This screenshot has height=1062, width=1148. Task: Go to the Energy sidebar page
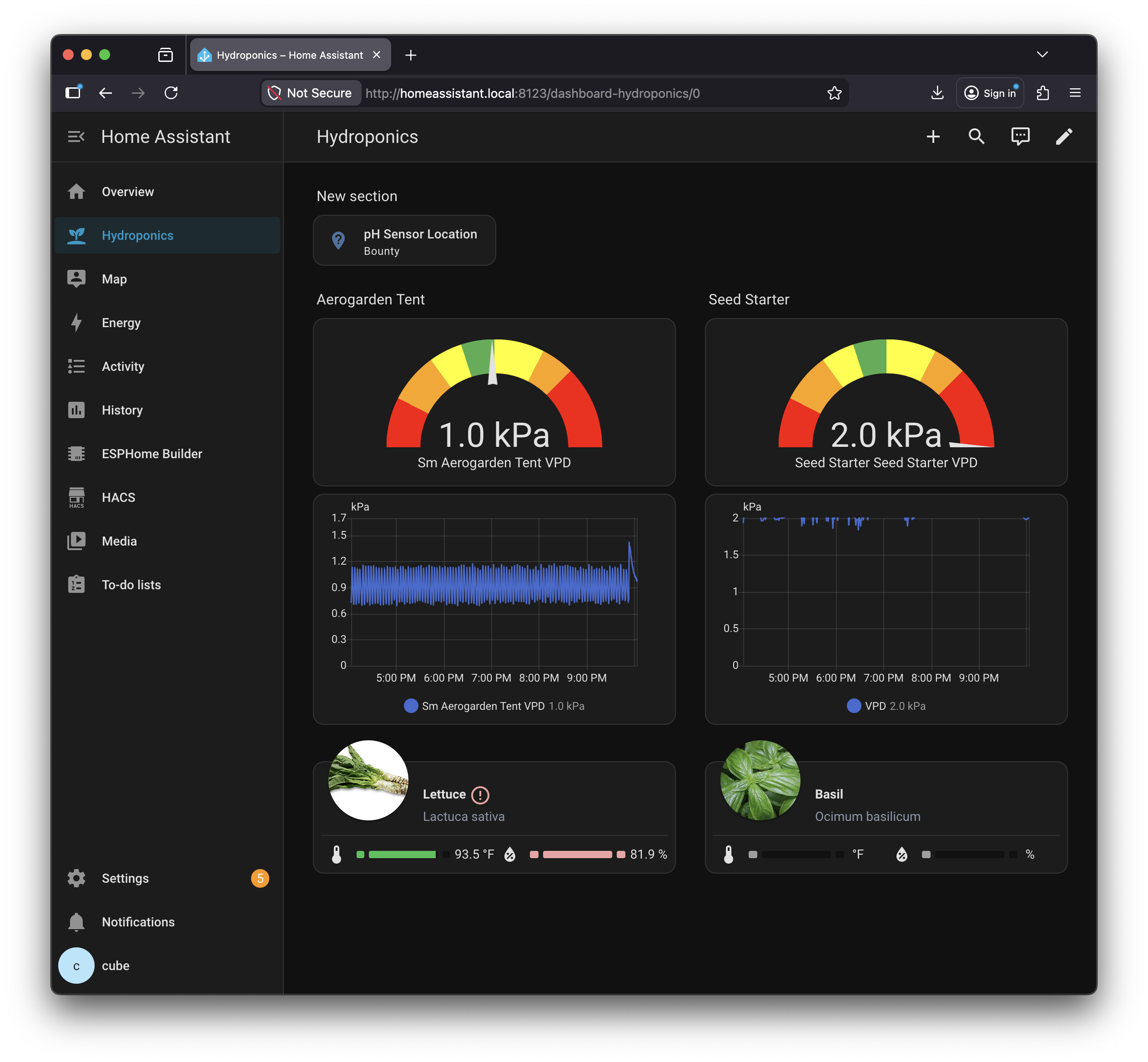[x=121, y=323]
